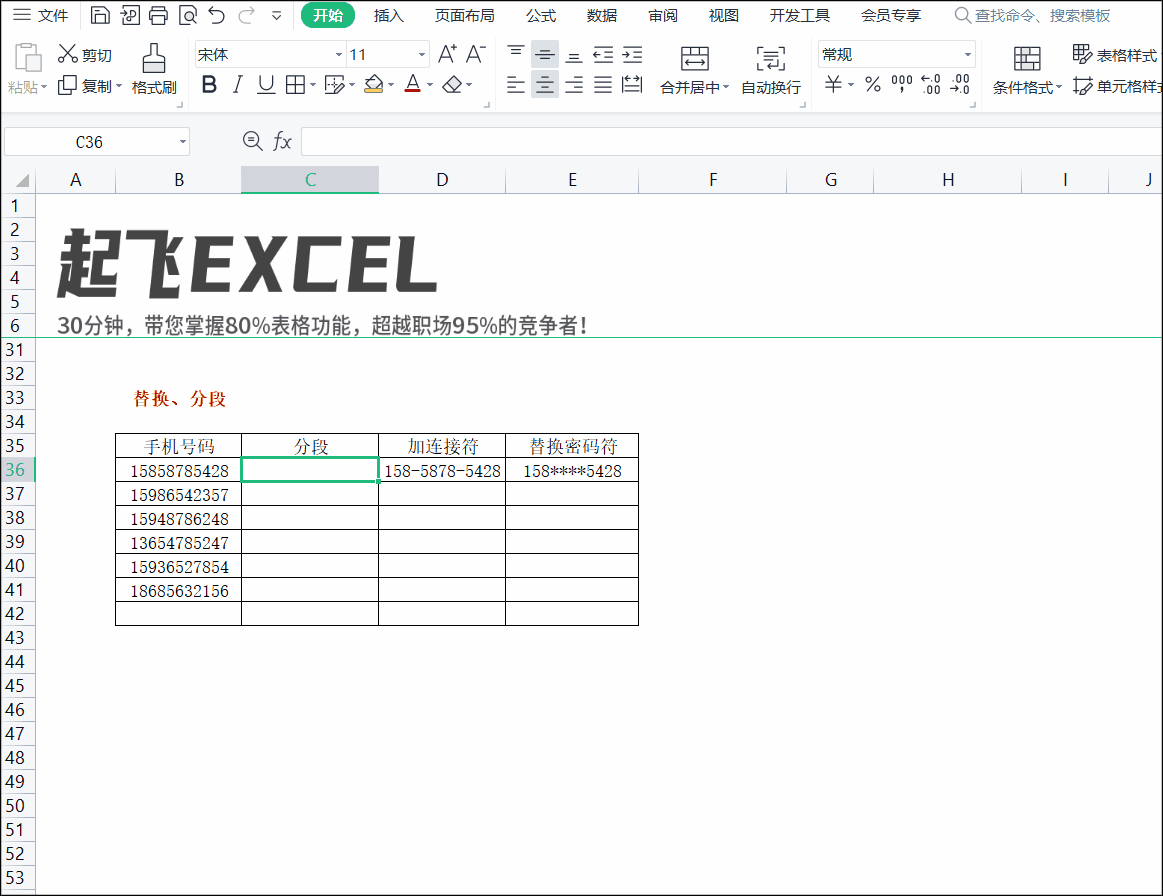Apply justify alignment icon

(x=603, y=85)
